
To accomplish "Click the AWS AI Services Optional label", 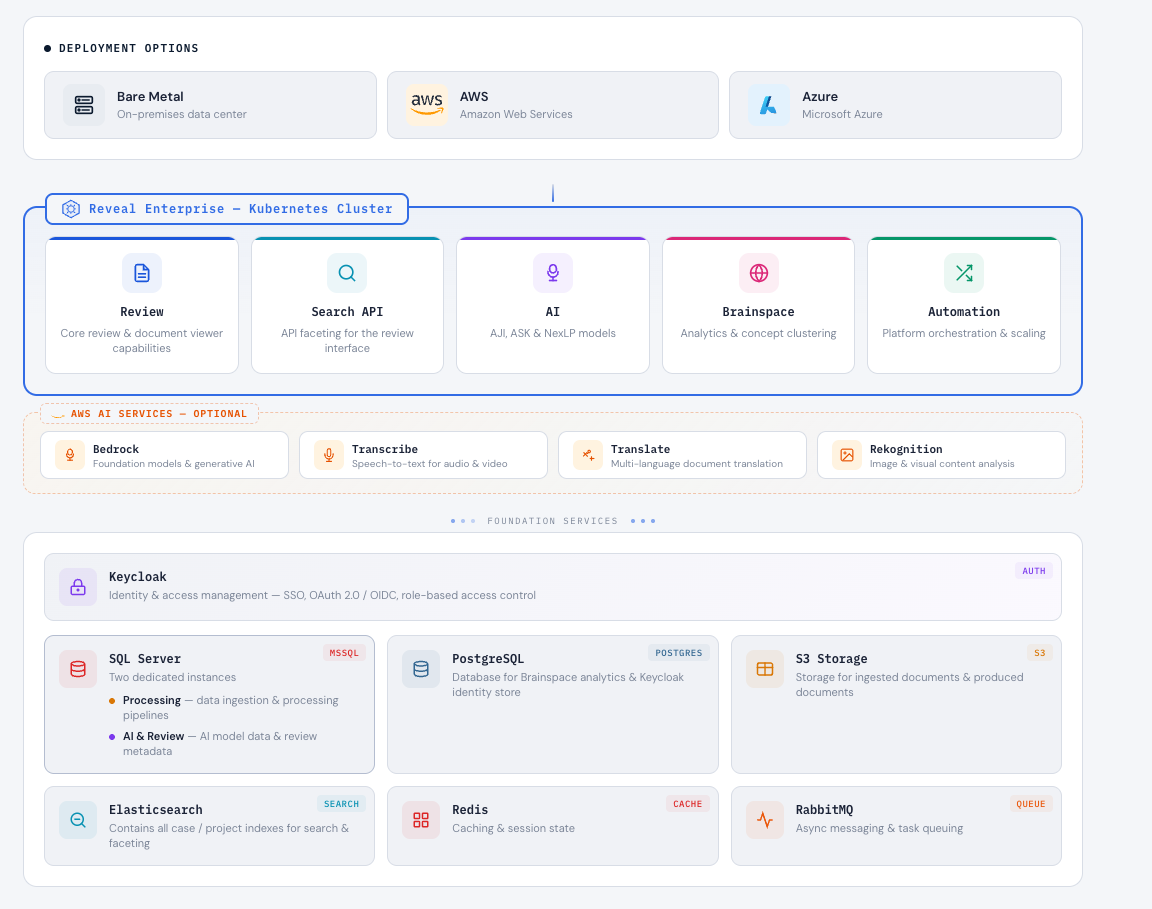I will [150, 414].
